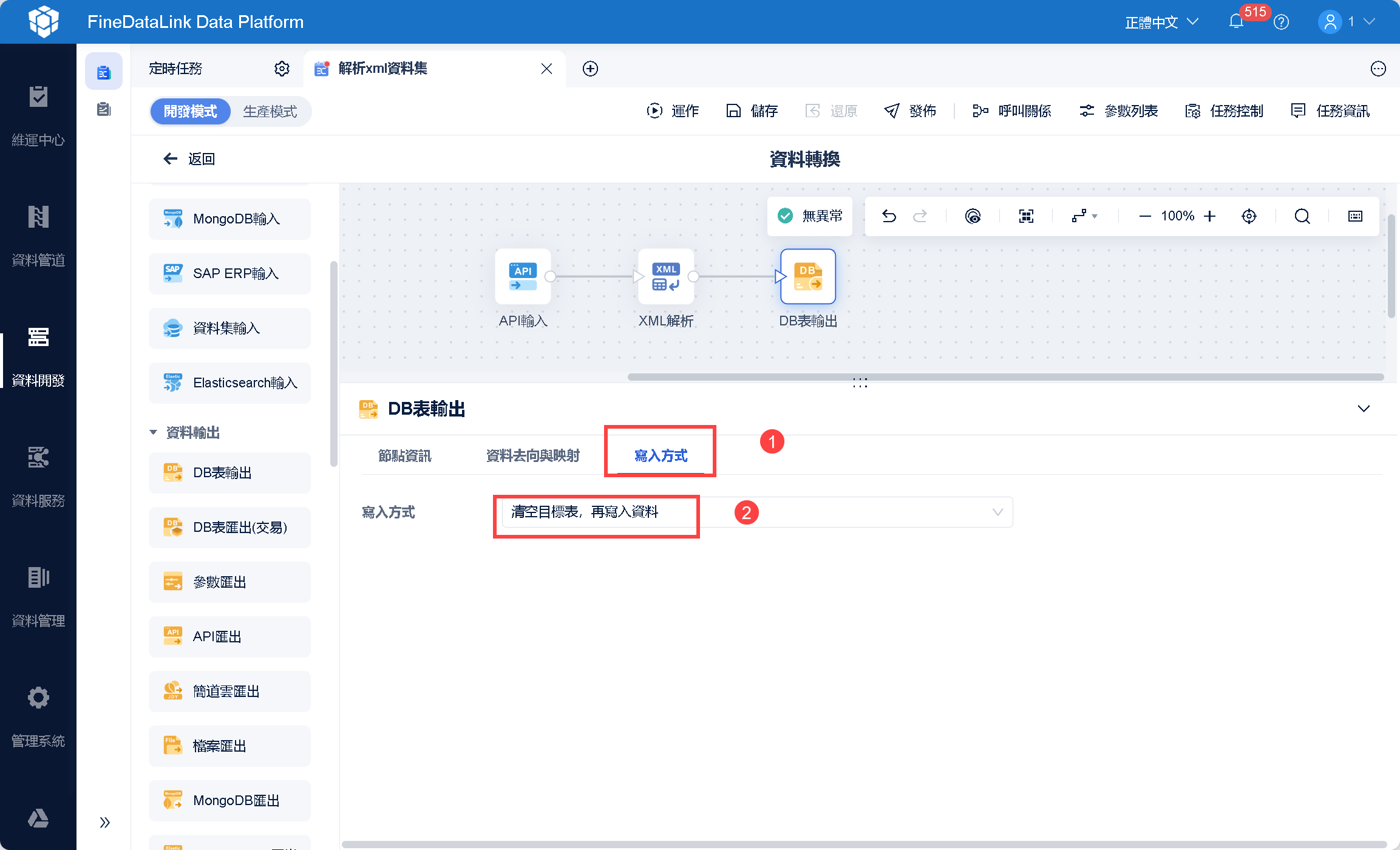The height and width of the screenshot is (850, 1400).
Task: Click the keyboard shortcuts icon in toolbar
Action: click(x=1355, y=216)
